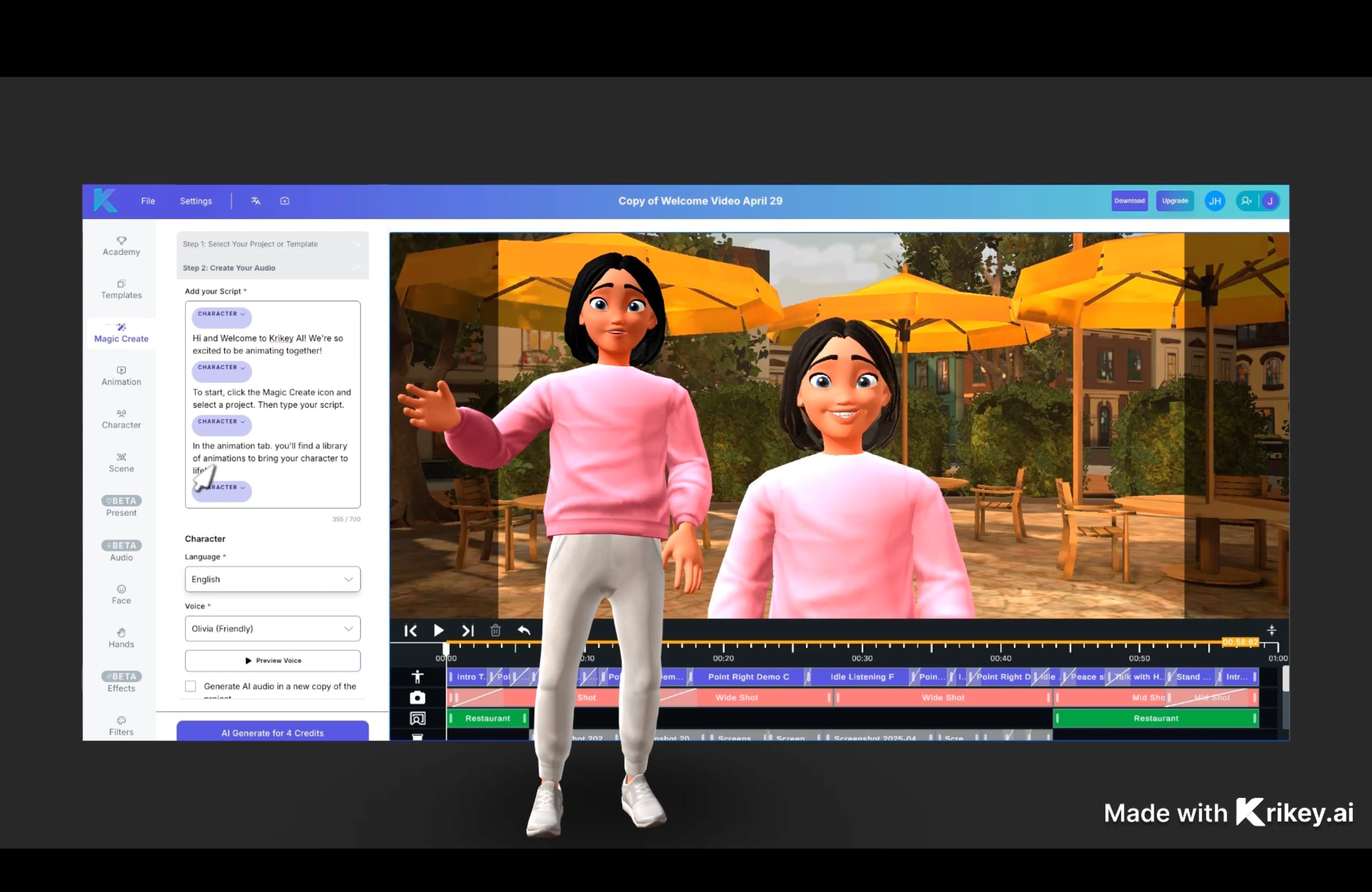Open the Scene sidebar panel
This screenshot has width=1372, height=892.
[121, 463]
